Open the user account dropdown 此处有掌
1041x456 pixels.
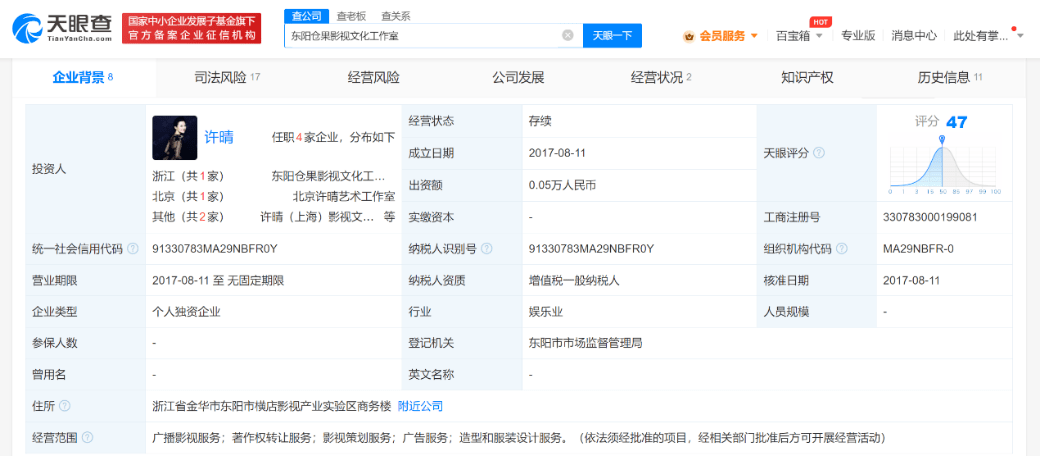point(1019,36)
